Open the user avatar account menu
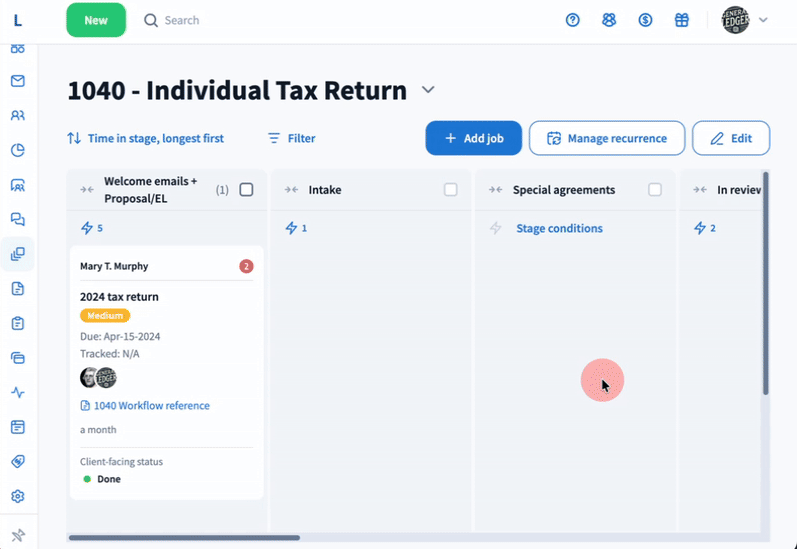This screenshot has width=797, height=549. pos(745,20)
